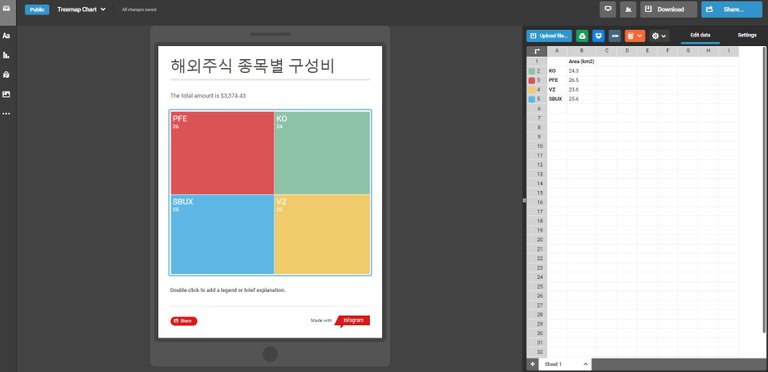
Task: Select cell with value 26.5
Action: pyautogui.click(x=581, y=80)
